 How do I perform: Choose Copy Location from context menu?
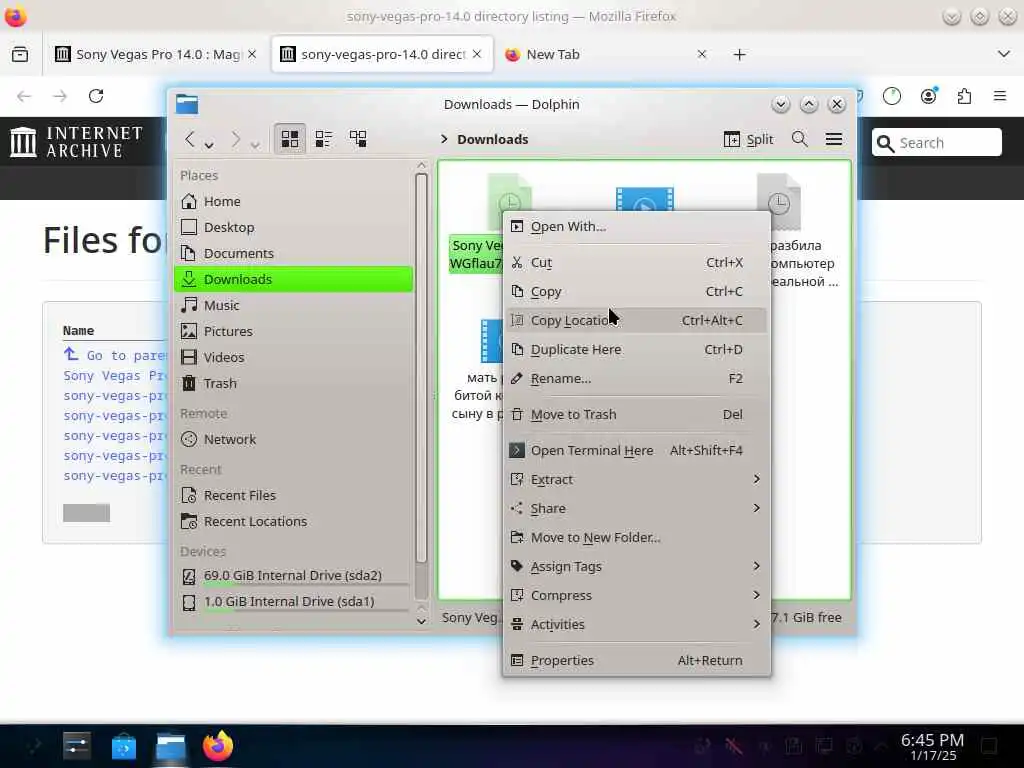(637, 320)
